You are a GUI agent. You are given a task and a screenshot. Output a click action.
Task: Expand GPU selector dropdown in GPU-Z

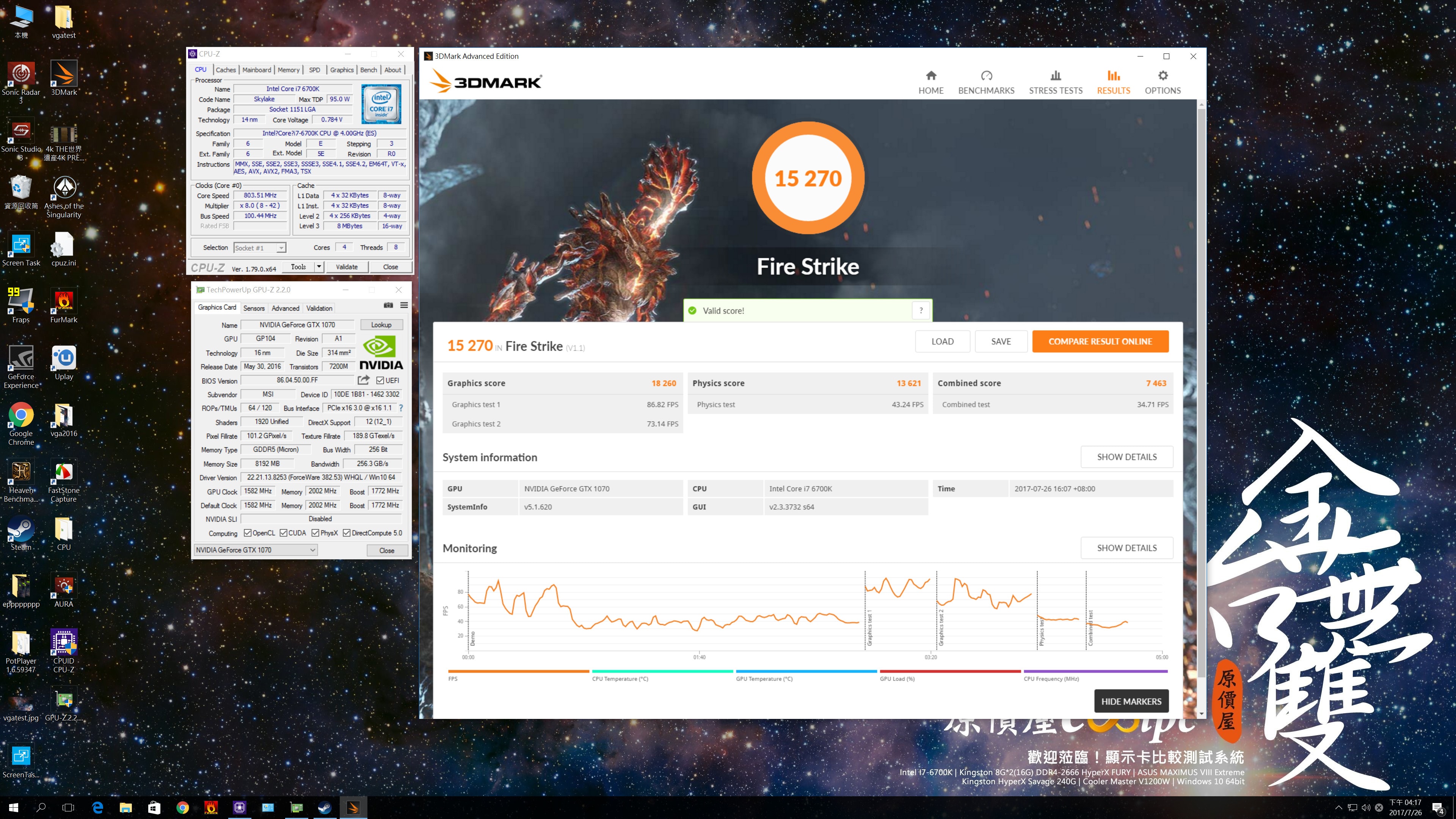pyautogui.click(x=312, y=550)
